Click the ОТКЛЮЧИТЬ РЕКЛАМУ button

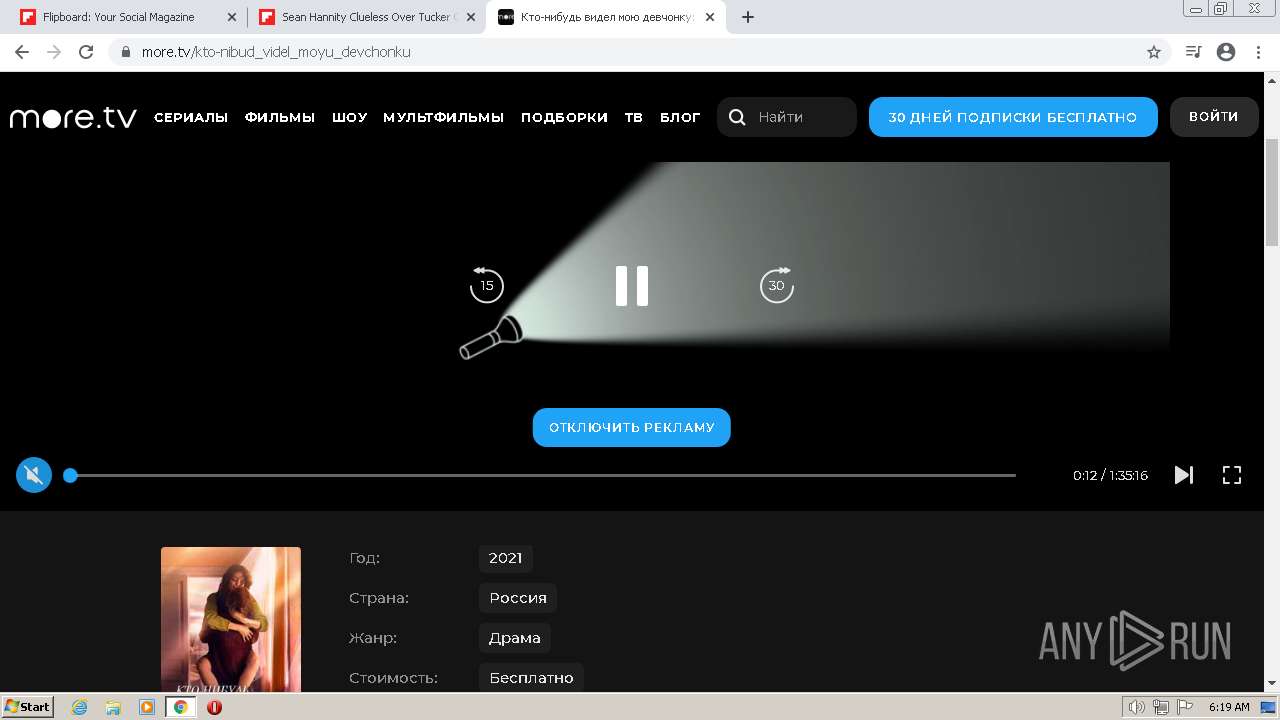632,427
